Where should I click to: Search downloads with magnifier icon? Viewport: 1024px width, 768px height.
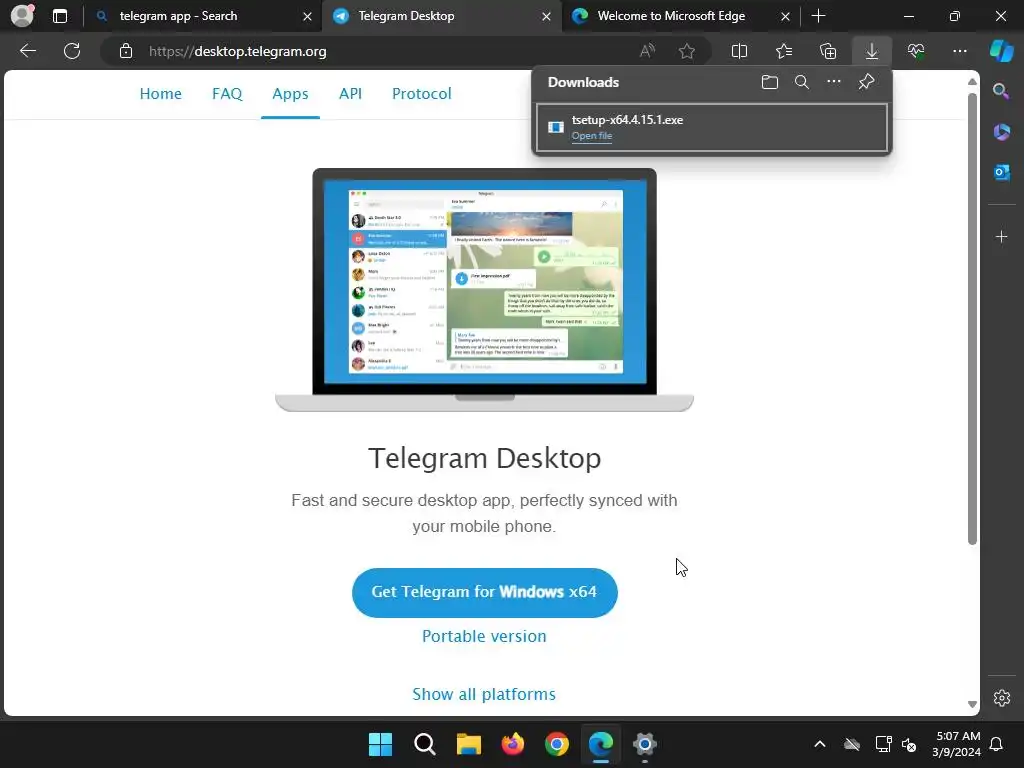(802, 82)
